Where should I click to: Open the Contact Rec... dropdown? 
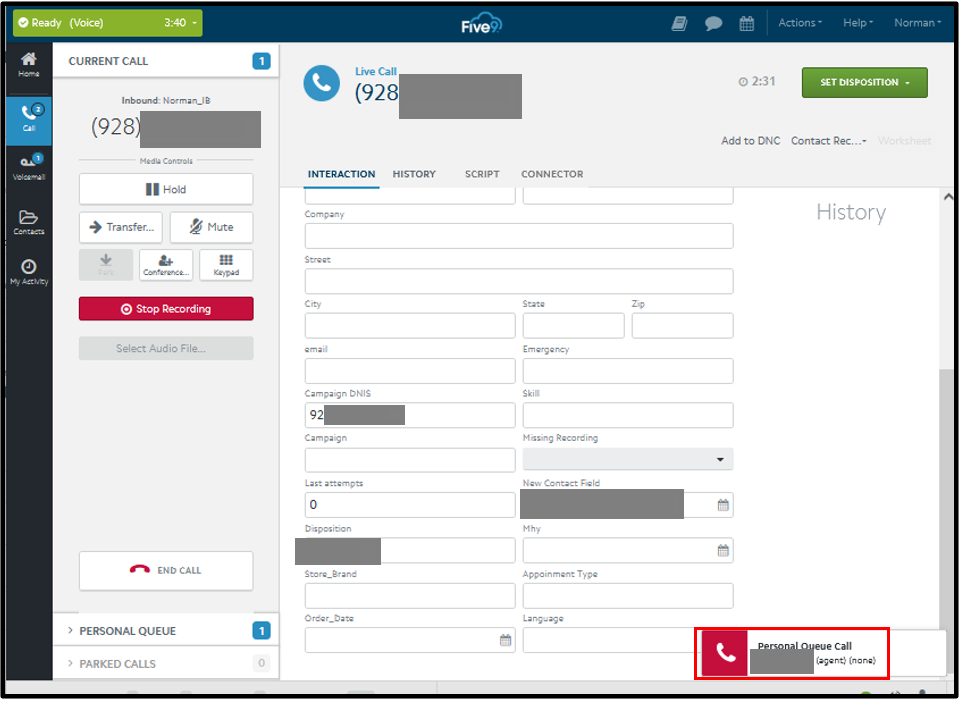829,141
